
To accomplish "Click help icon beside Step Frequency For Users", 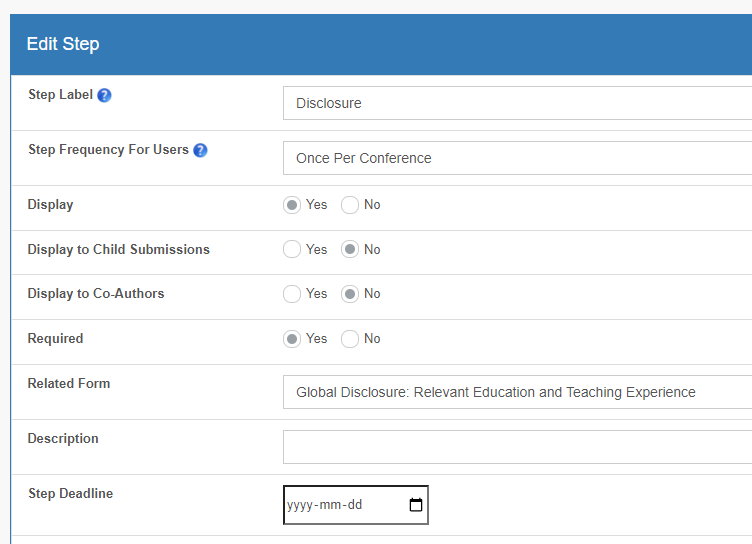I will click(x=200, y=151).
